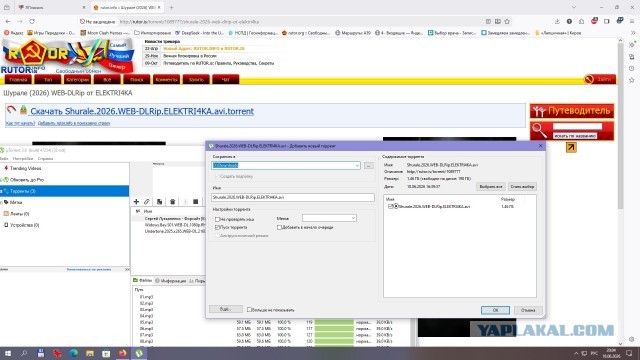640x360 pixels.
Task: Click the magnifier search icon on Rutor
Action: pyautogui.click(x=539, y=131)
